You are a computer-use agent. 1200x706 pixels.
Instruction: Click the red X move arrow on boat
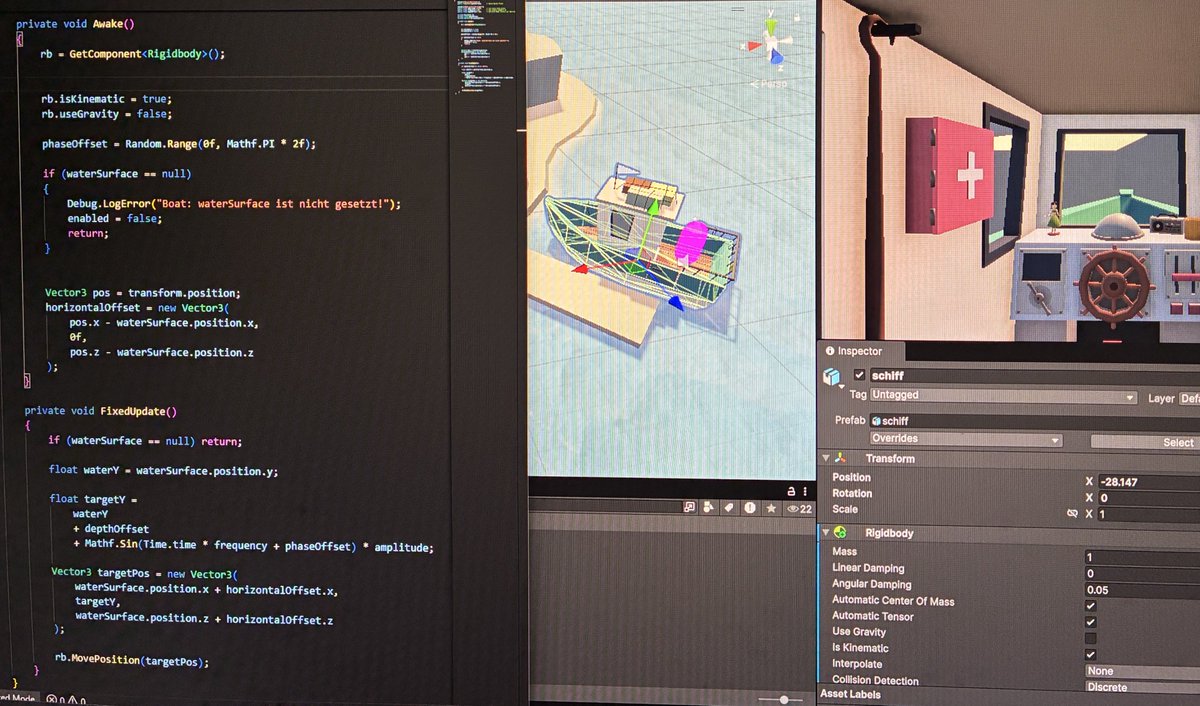click(581, 268)
